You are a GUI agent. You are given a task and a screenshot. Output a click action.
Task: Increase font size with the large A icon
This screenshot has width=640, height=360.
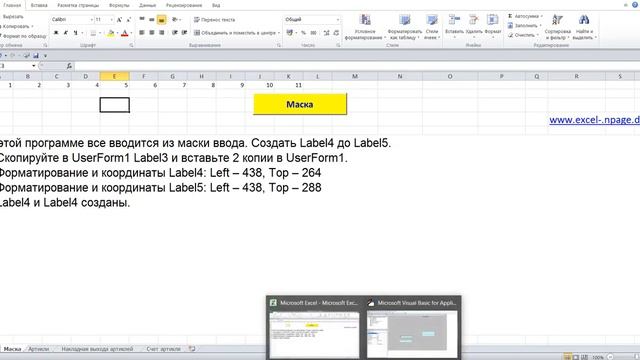click(x=119, y=20)
